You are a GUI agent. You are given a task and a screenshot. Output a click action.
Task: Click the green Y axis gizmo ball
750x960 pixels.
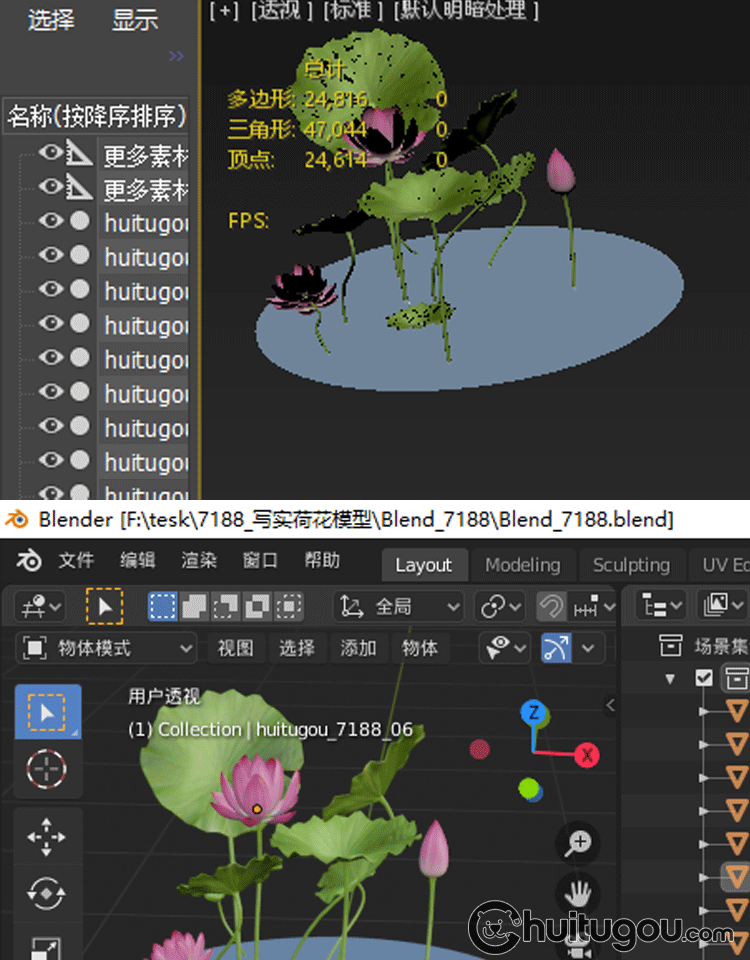pos(528,788)
